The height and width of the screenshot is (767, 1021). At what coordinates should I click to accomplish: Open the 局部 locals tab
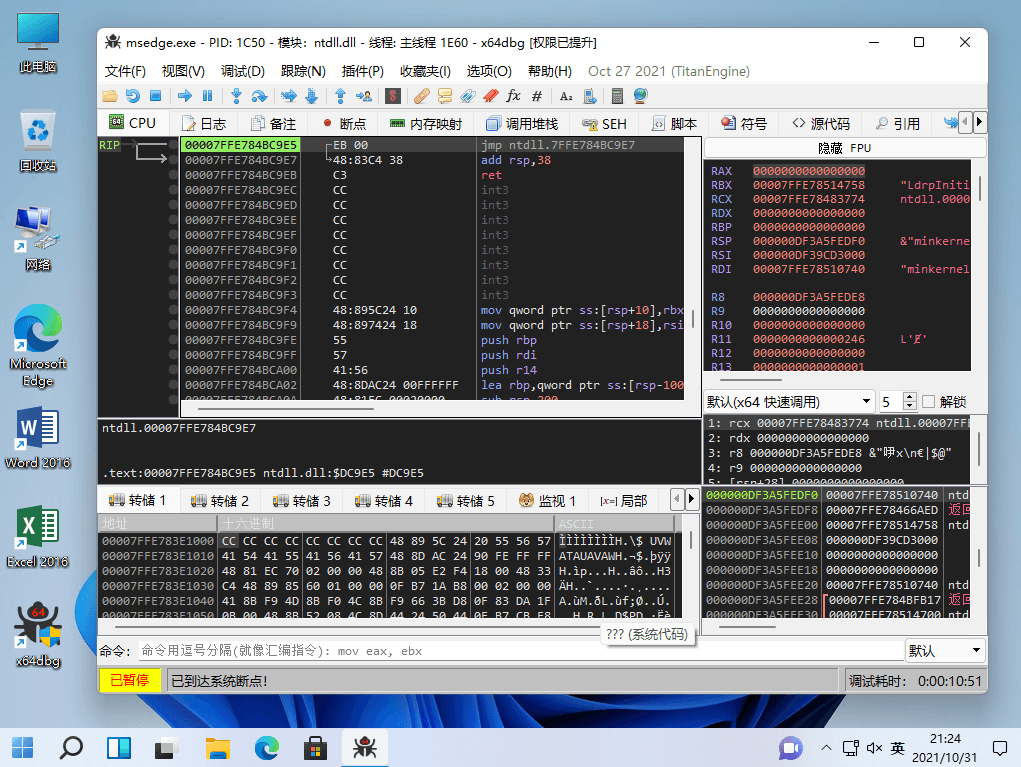pyautogui.click(x=624, y=501)
